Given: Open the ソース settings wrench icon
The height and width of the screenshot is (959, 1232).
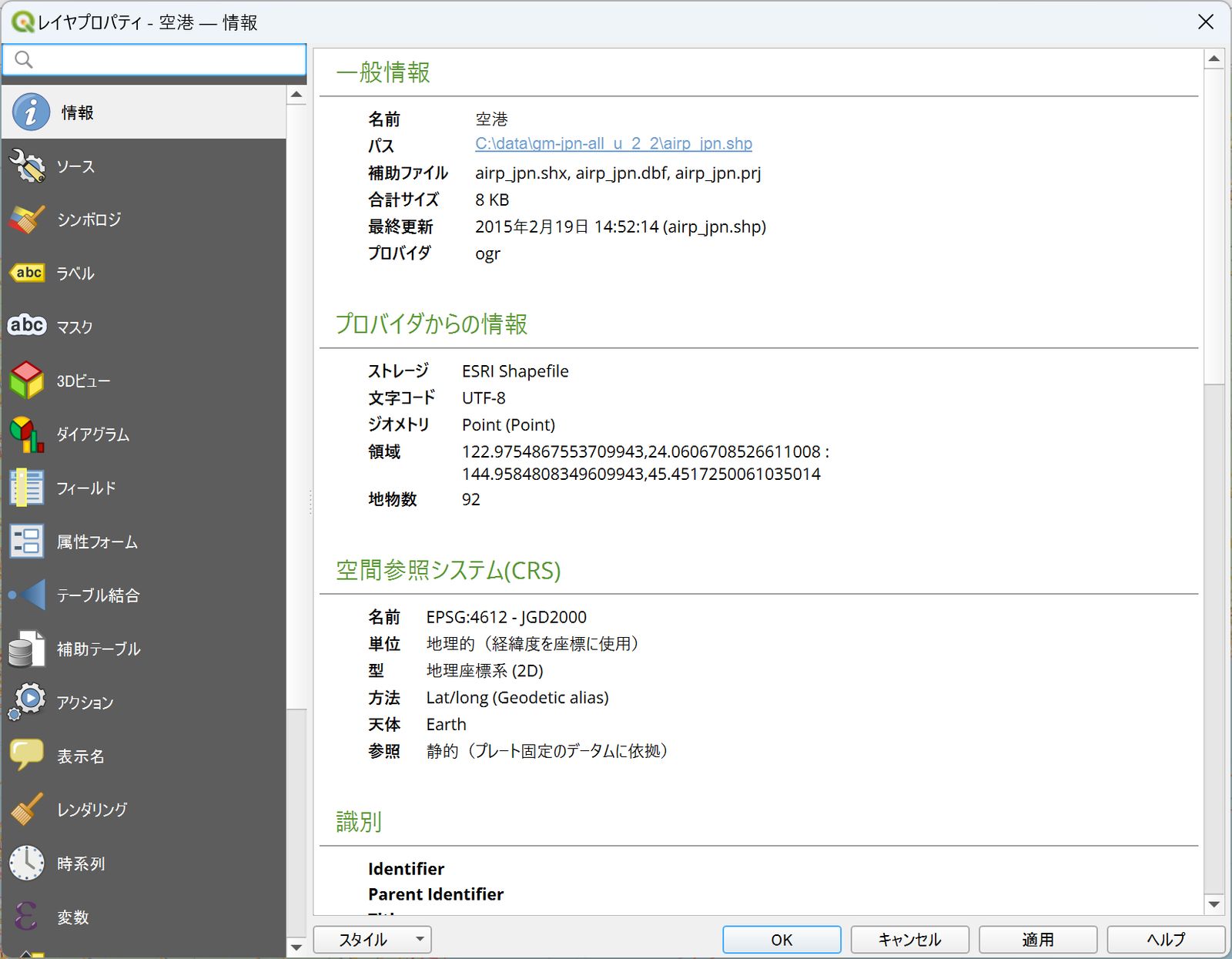Looking at the screenshot, I should point(28,166).
